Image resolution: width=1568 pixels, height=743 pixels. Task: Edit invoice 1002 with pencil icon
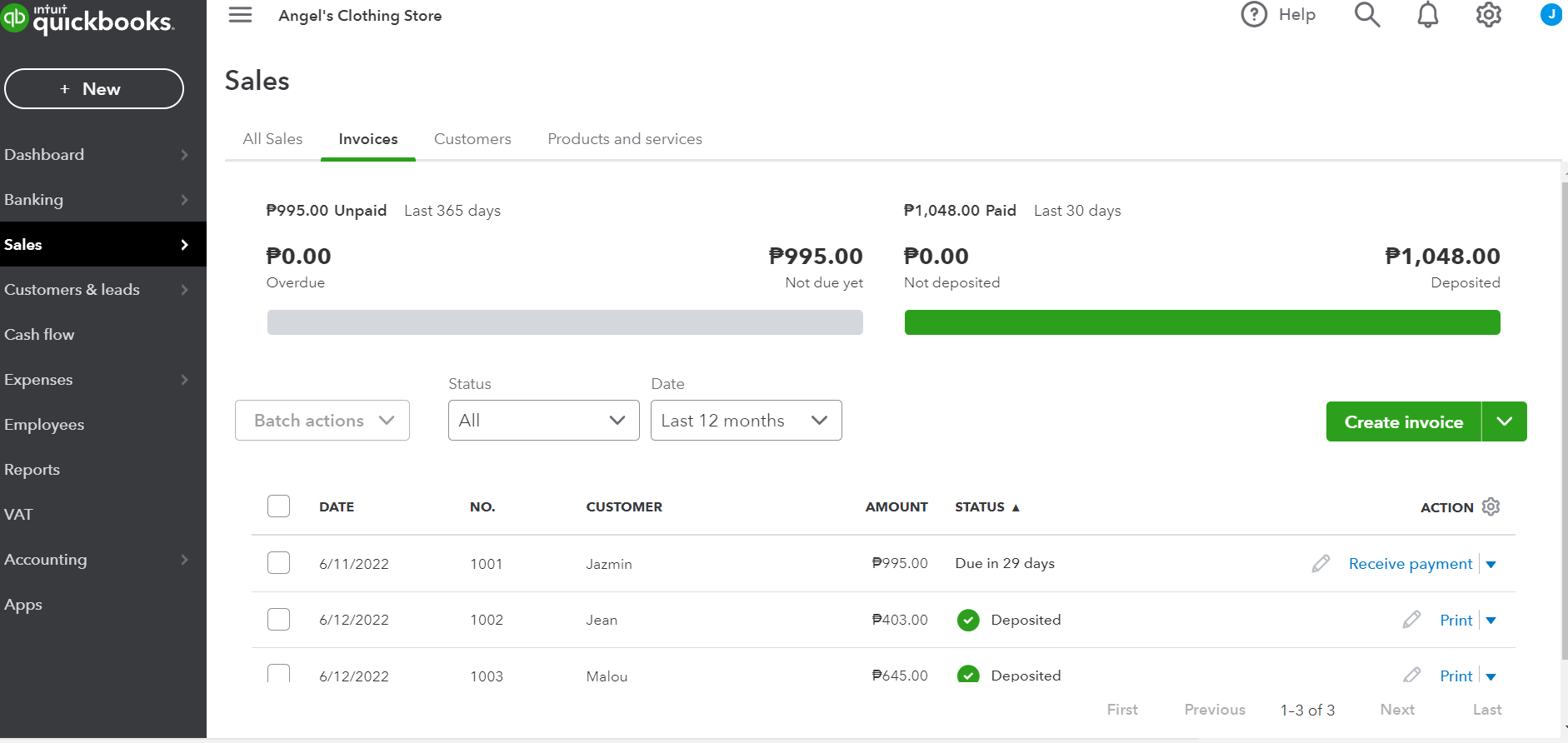coord(1411,620)
